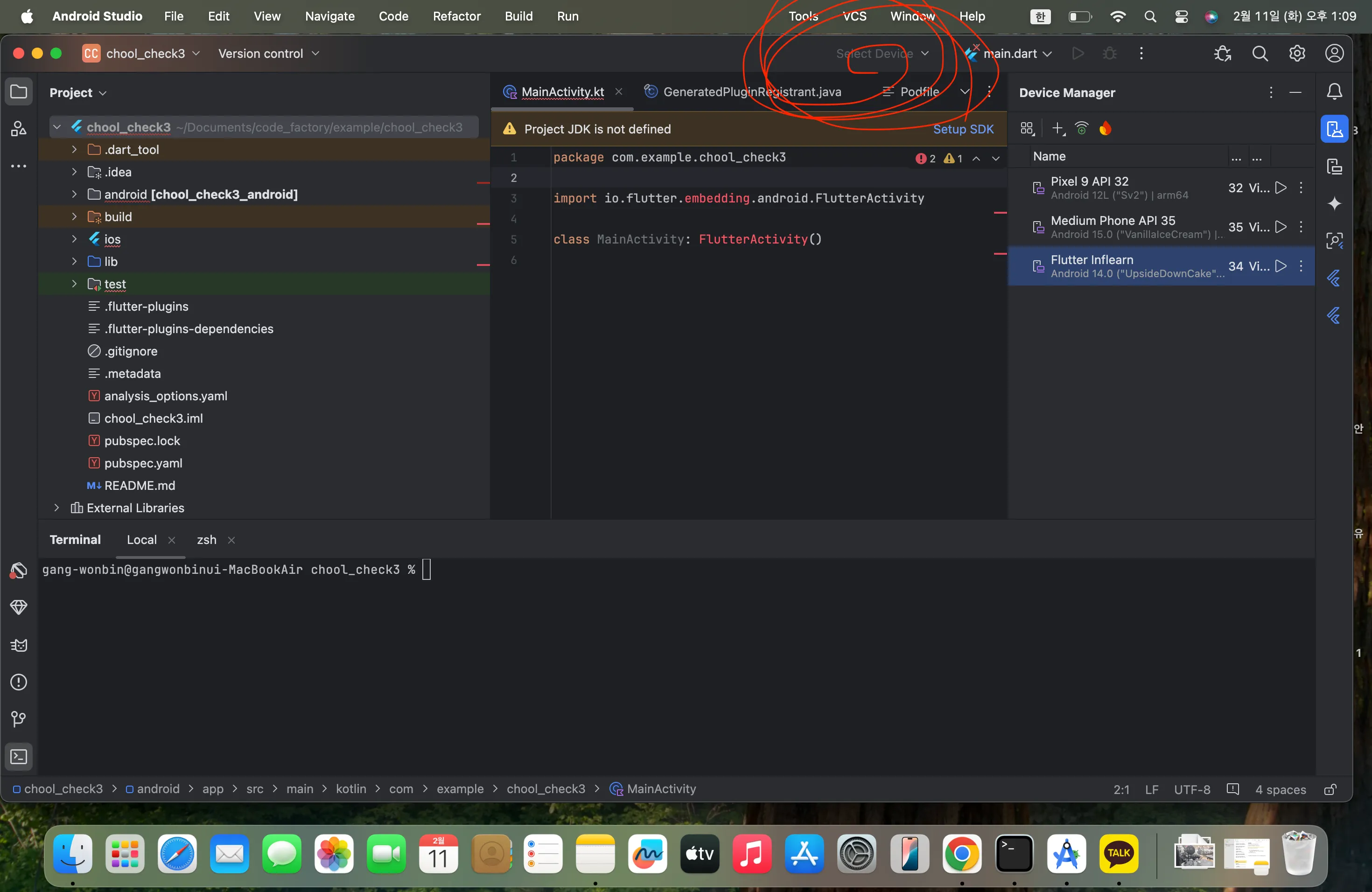
Task: Open more actions for Pixel 9 API 32
Action: tap(1301, 188)
